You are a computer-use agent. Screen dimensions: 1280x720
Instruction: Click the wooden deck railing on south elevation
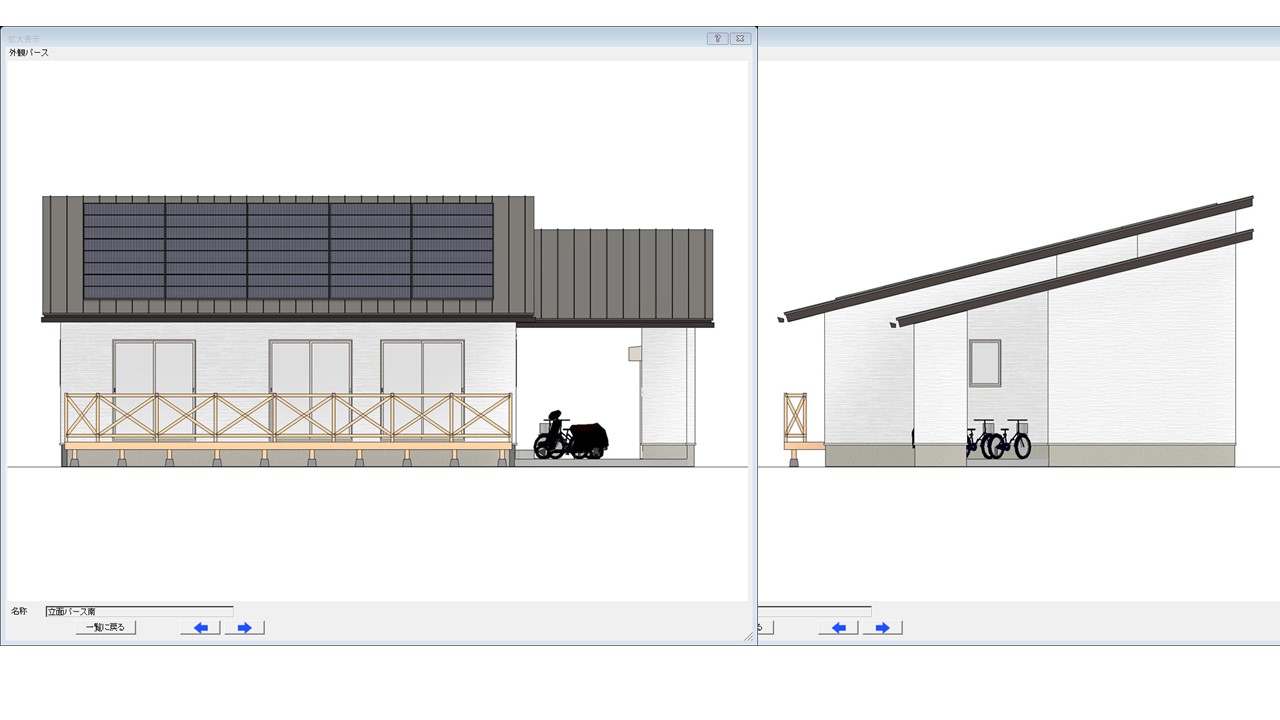coord(288,416)
